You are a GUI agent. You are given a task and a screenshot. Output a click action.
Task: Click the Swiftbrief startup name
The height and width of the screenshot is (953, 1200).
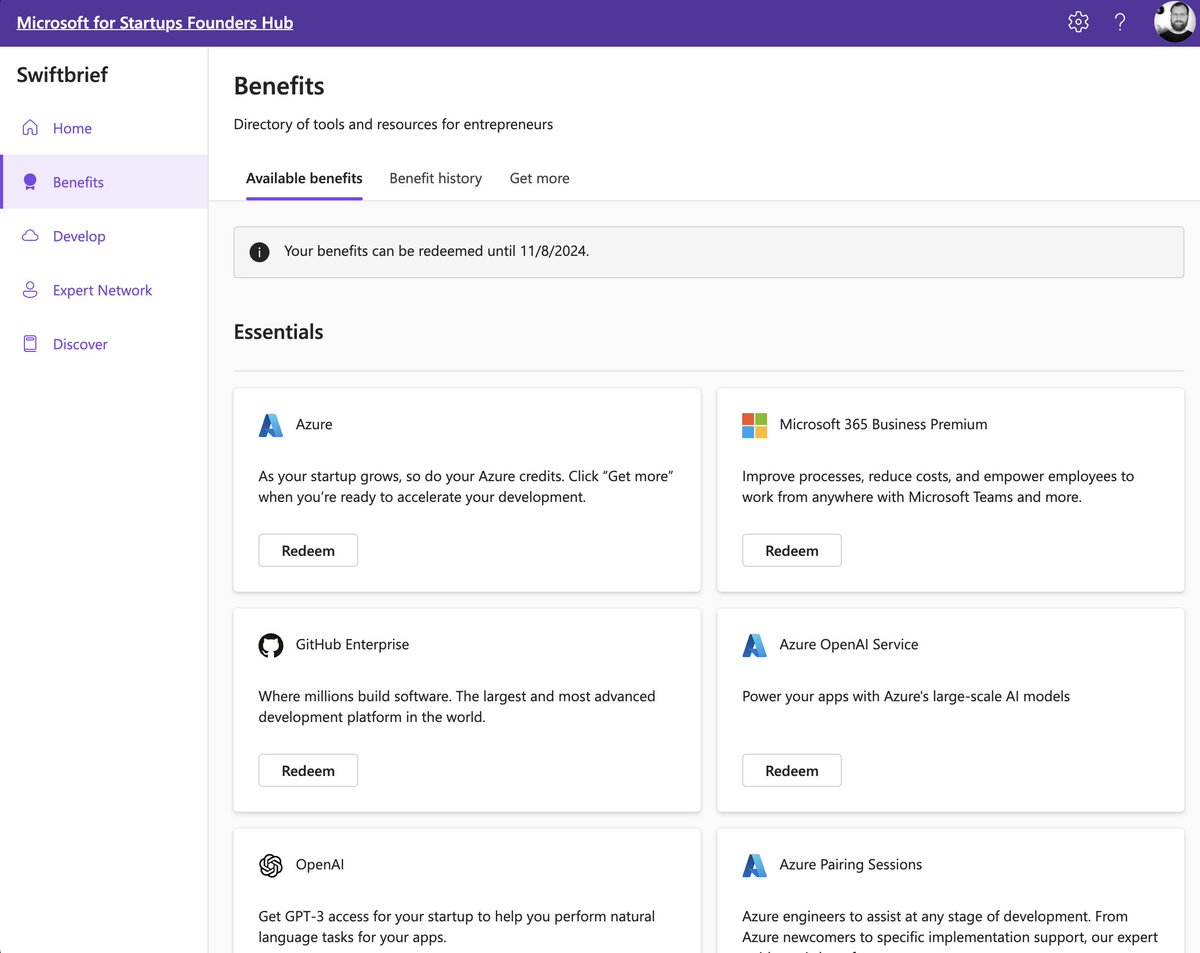[62, 74]
